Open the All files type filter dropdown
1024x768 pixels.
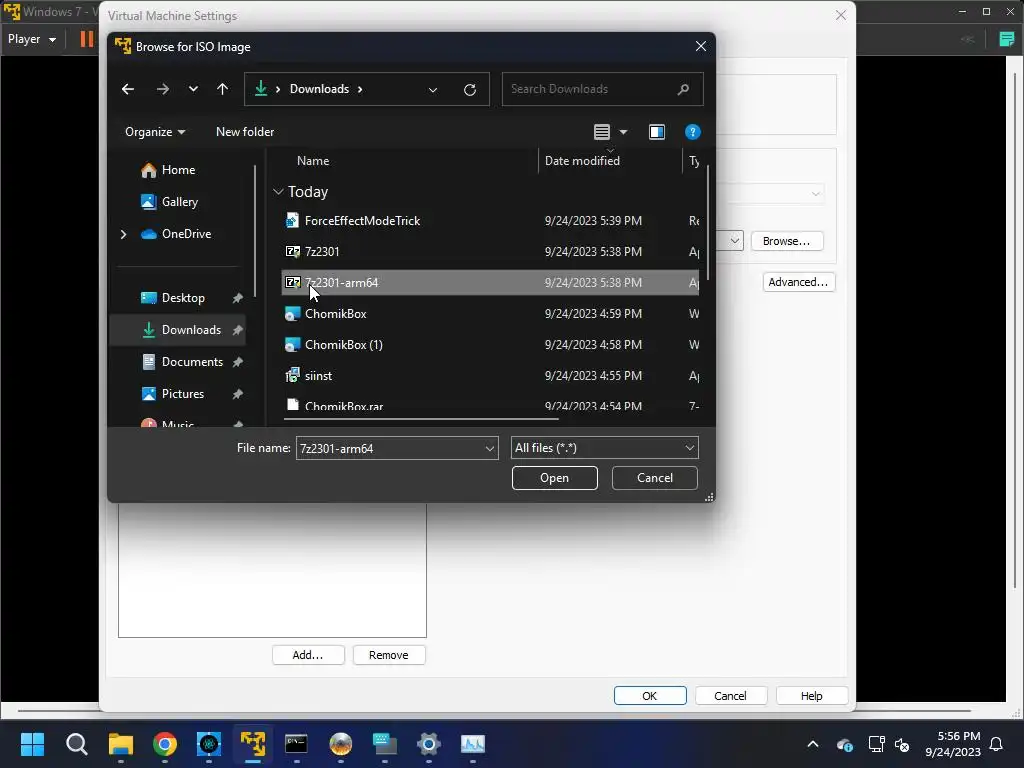pos(604,448)
